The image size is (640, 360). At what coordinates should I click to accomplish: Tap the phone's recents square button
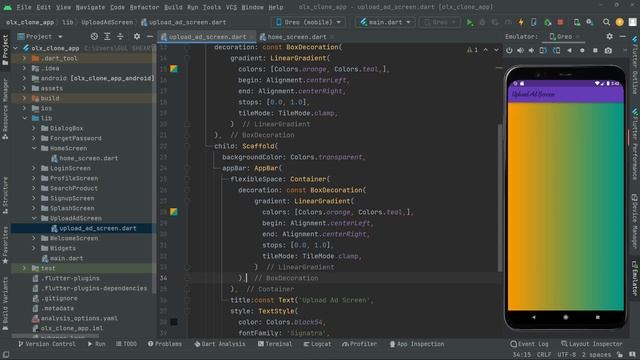[598, 317]
